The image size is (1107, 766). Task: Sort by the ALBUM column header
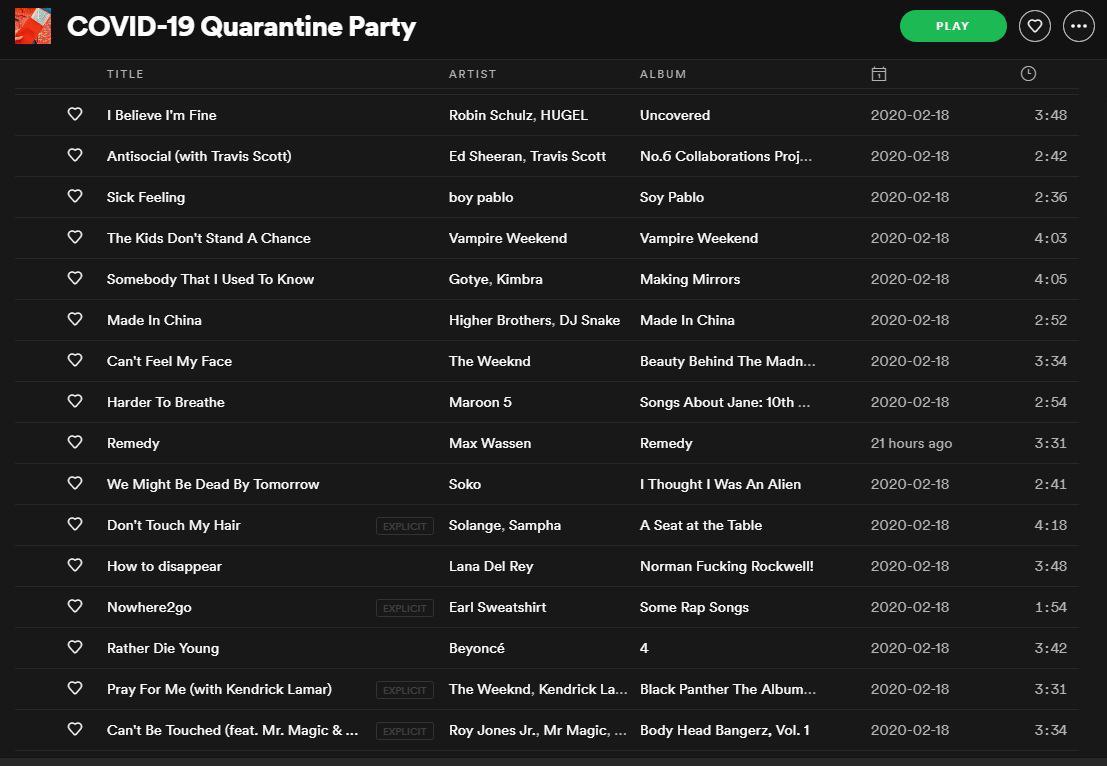click(663, 74)
